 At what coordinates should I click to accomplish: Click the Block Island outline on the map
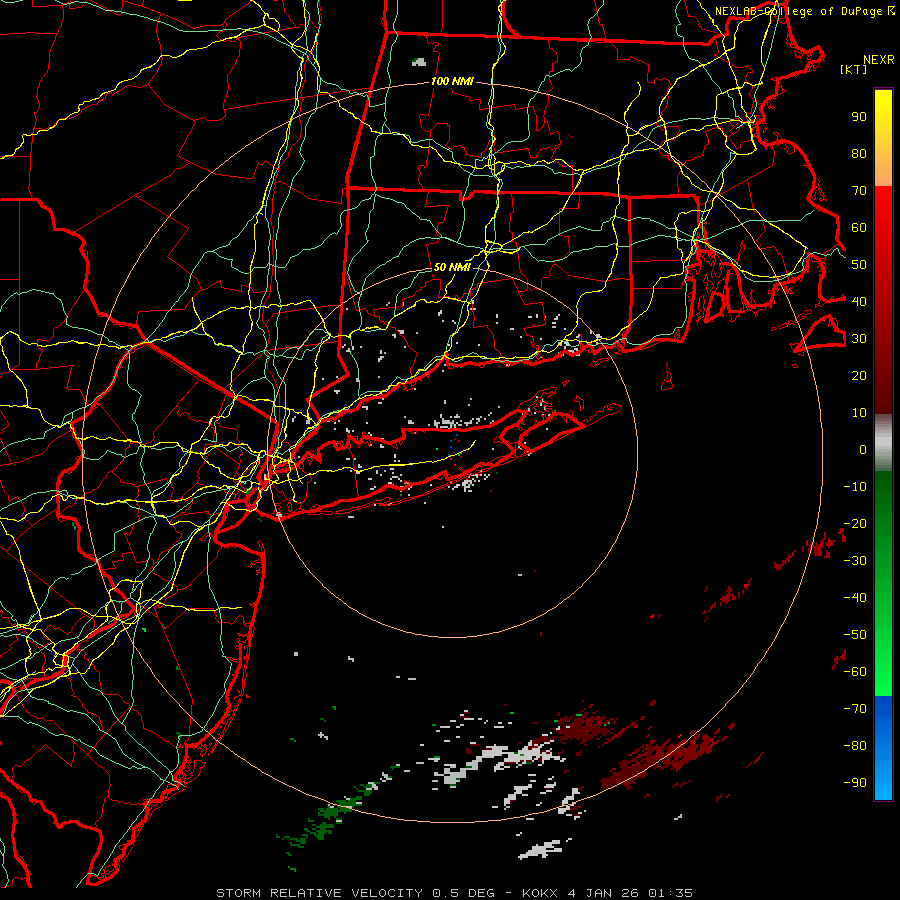[668, 378]
